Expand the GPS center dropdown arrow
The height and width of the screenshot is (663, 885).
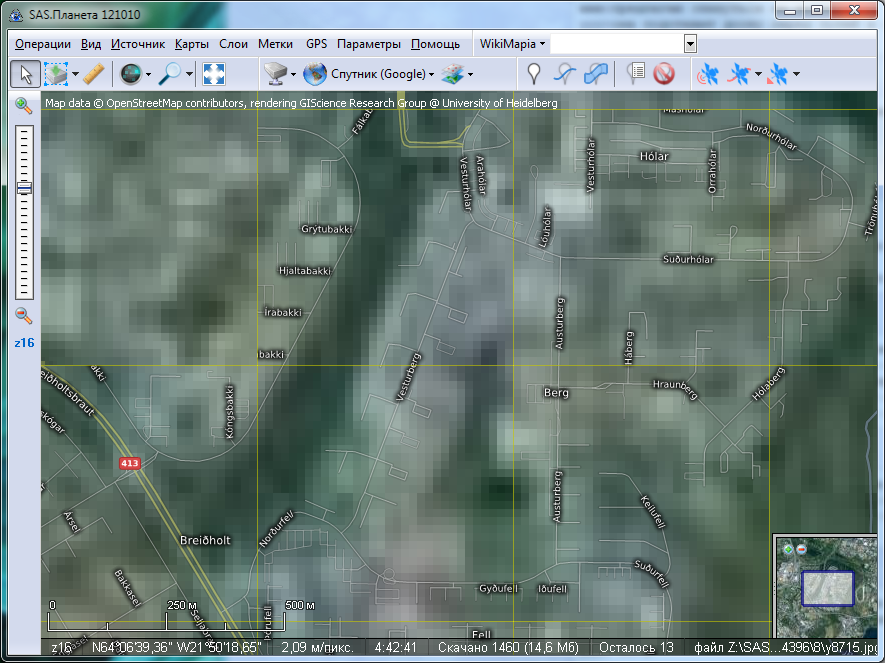(796, 74)
